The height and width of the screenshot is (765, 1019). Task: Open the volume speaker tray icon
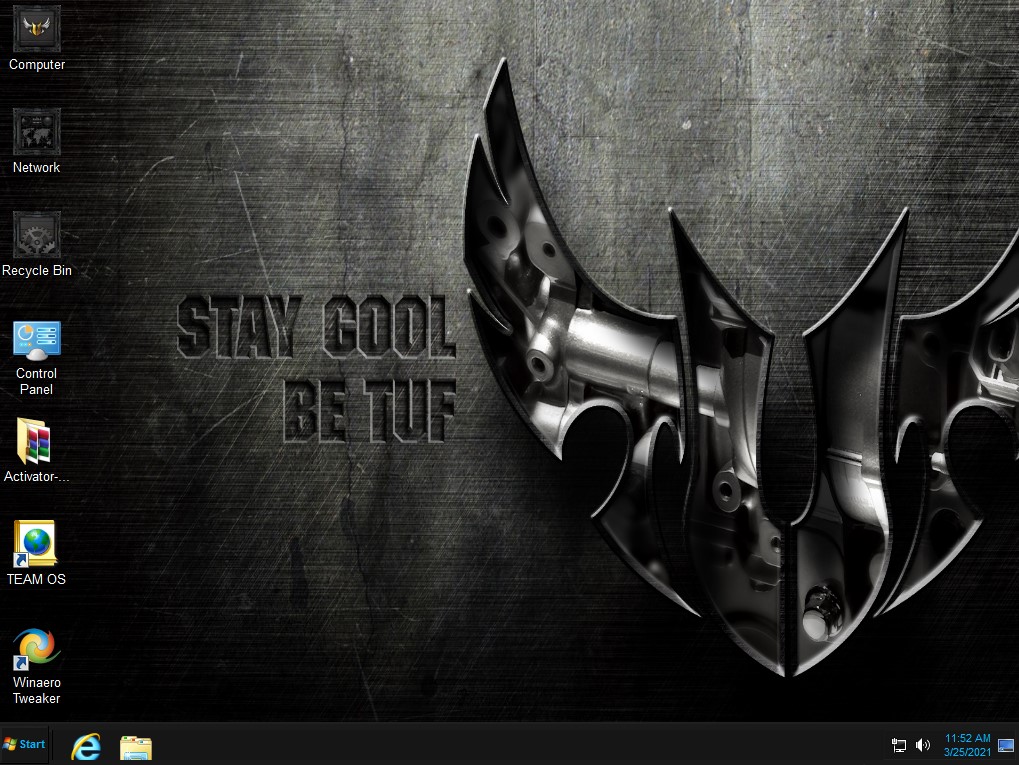coord(922,745)
